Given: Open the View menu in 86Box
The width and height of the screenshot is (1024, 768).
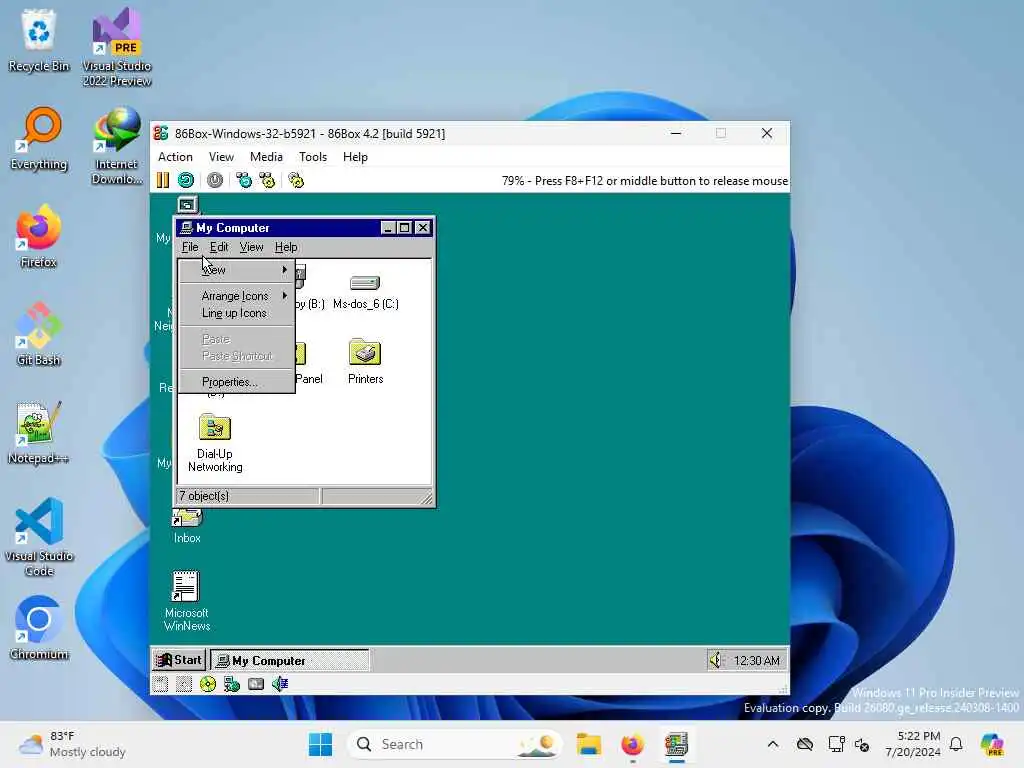Looking at the screenshot, I should (221, 157).
